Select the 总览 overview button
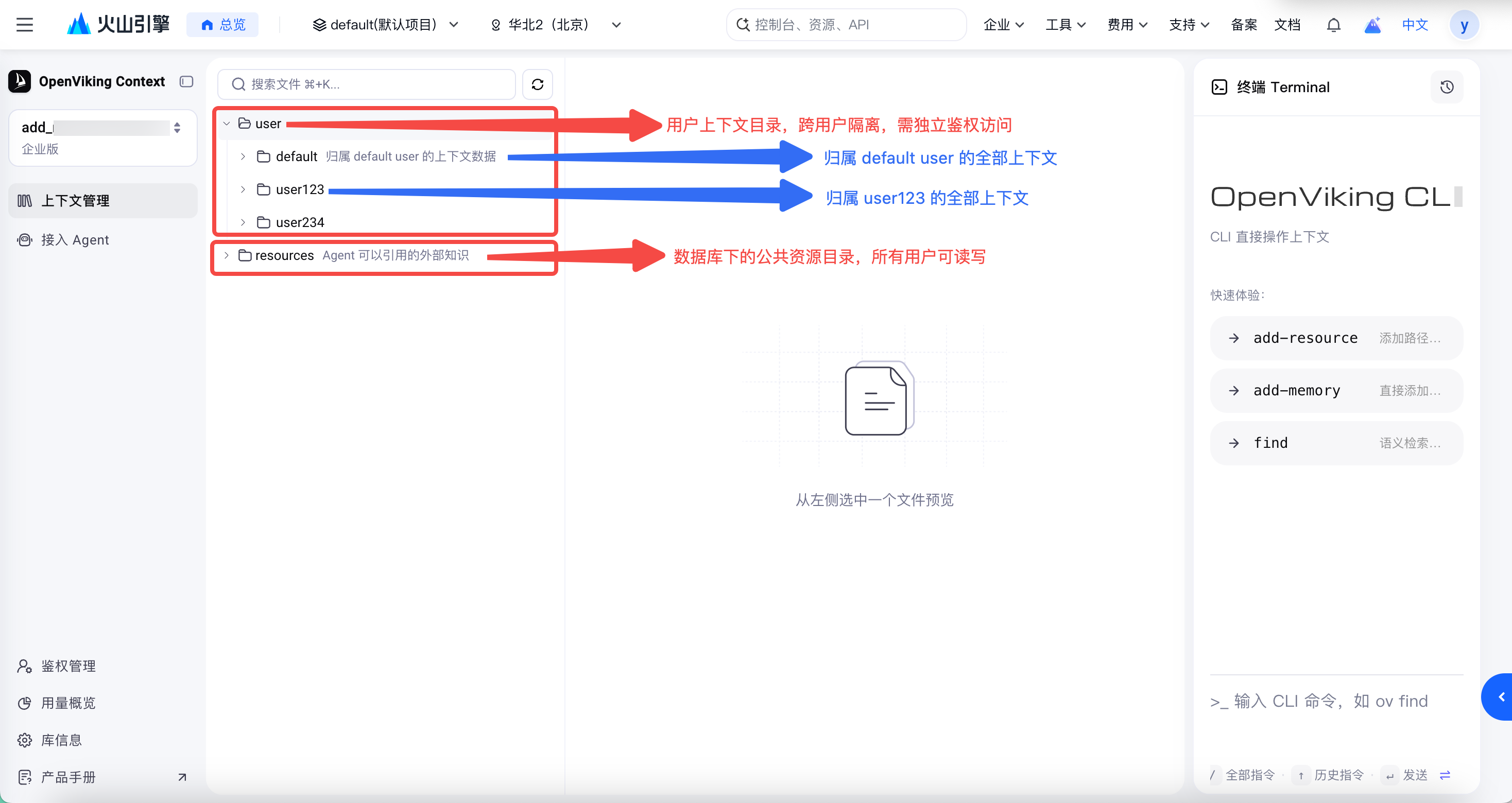Screen dimensions: 1512x803 pyautogui.click(x=222, y=25)
